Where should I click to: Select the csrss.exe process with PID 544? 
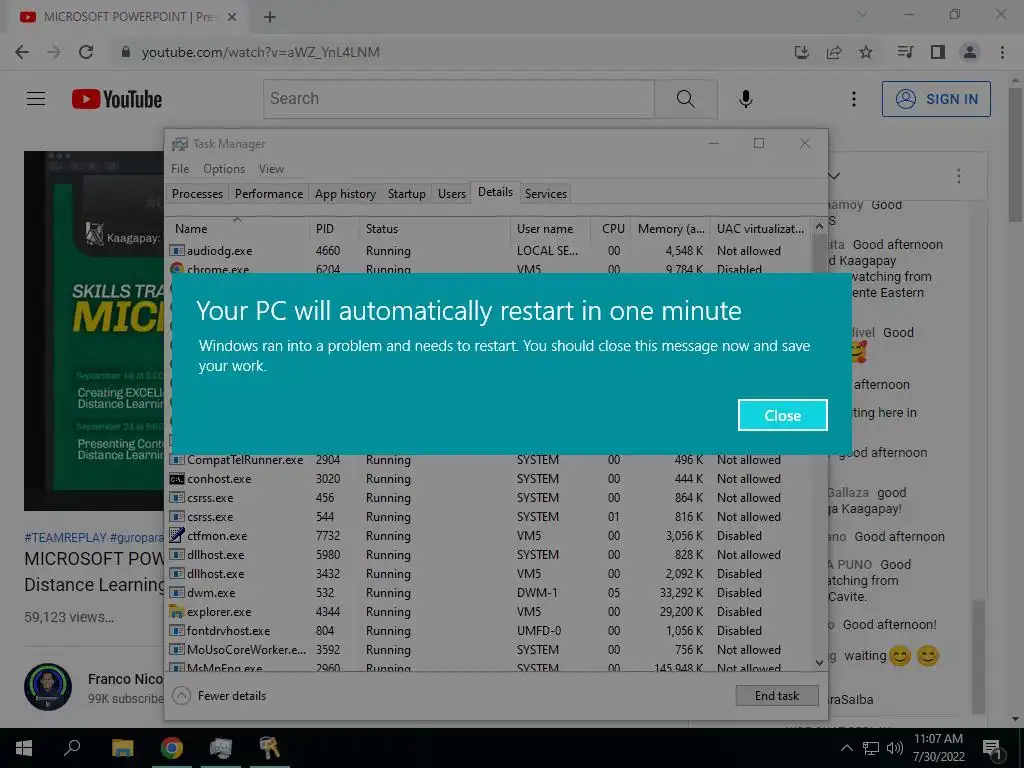pos(489,517)
